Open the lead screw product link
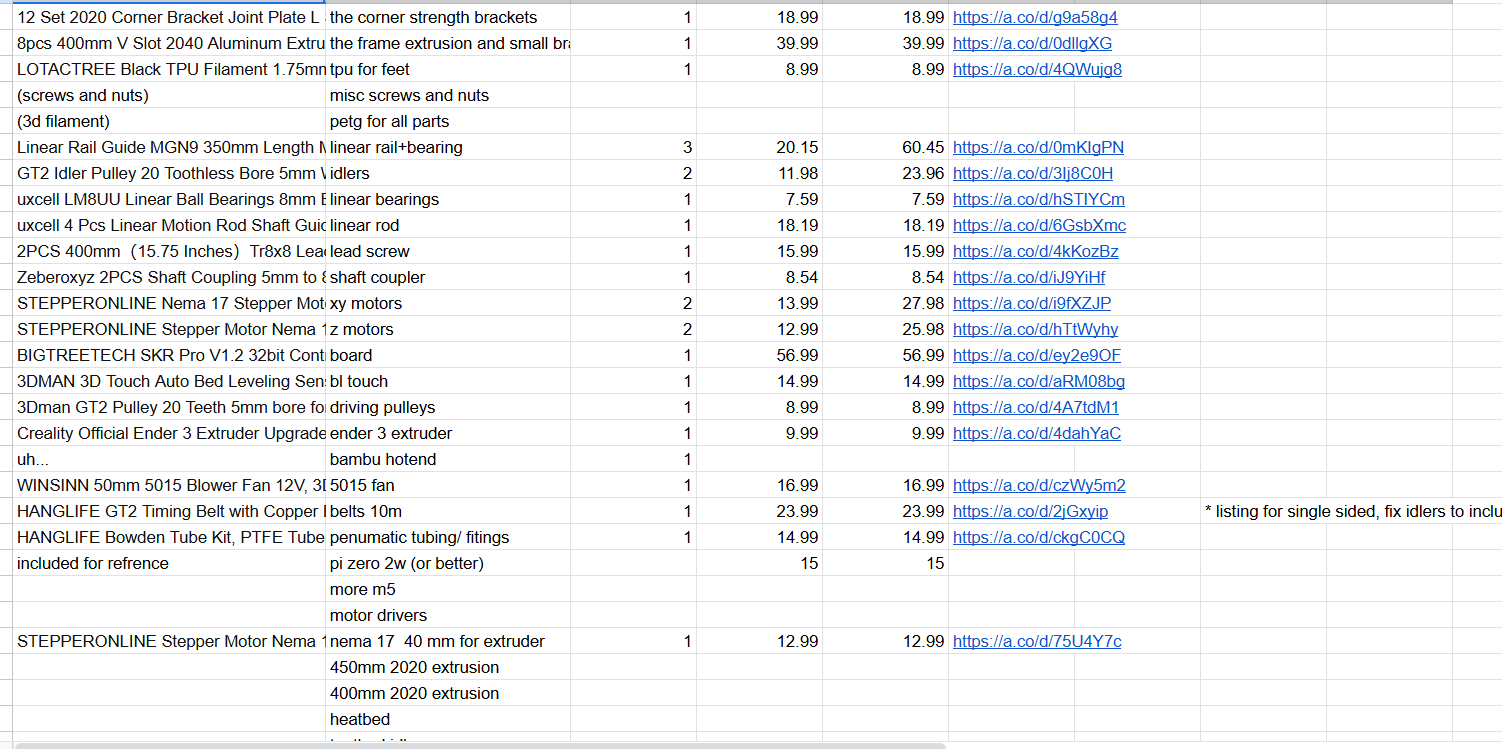This screenshot has height=749, width=1502. pos(1035,251)
